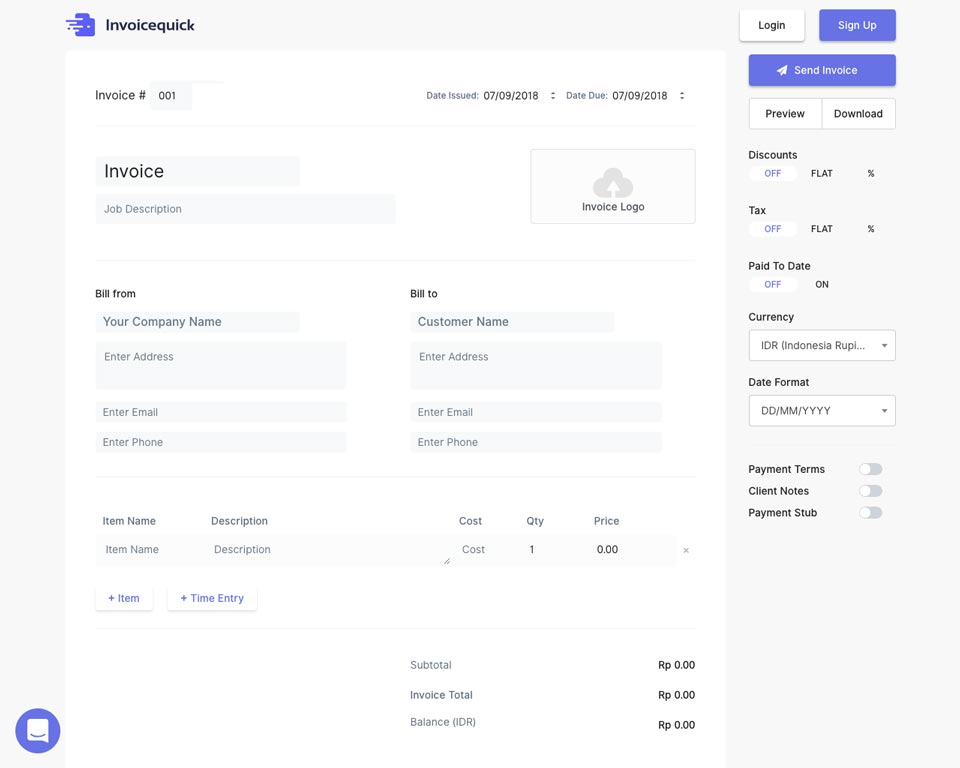
Task: Click the Job Description field
Action: (x=245, y=209)
